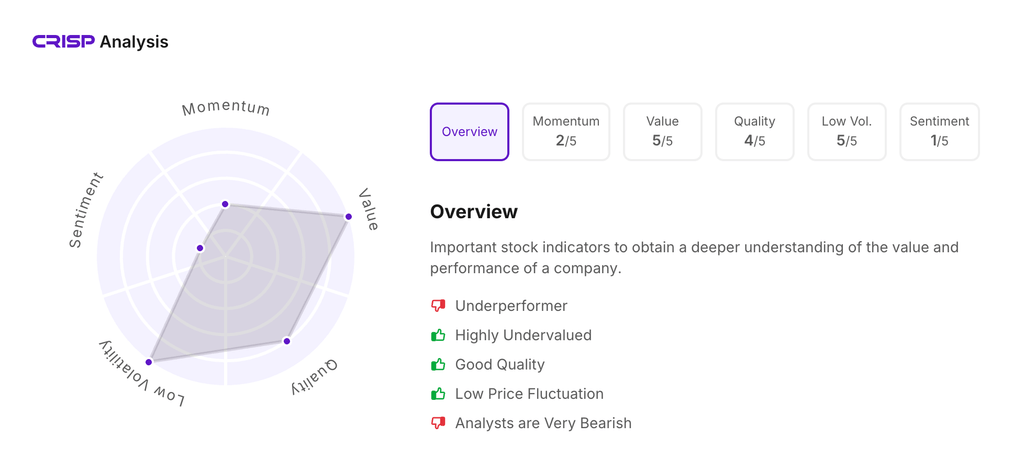This screenshot has width=1024, height=471.
Task: Open the Quality 4/5 tab
Action: [x=754, y=132]
